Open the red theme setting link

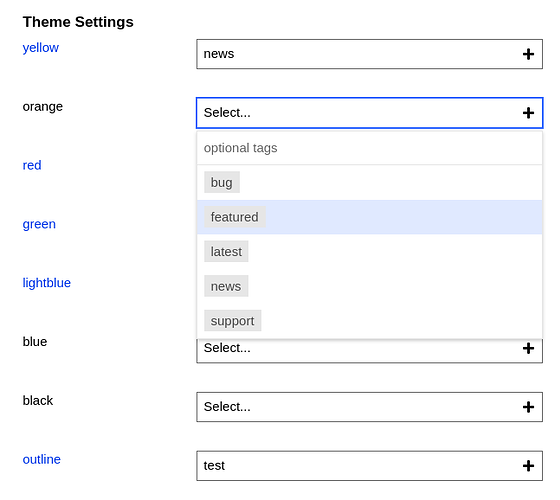click(32, 165)
